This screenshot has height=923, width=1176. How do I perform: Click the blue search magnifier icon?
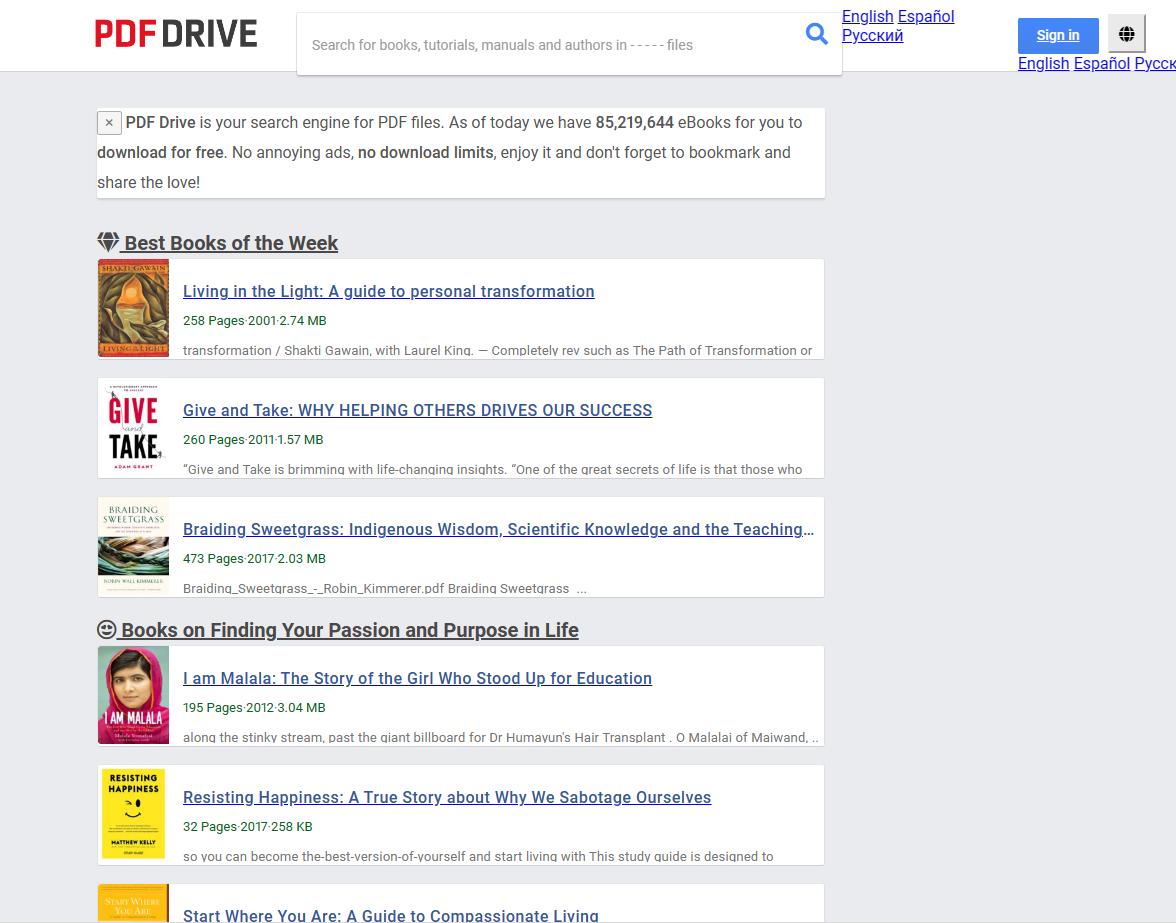pyautogui.click(x=816, y=34)
